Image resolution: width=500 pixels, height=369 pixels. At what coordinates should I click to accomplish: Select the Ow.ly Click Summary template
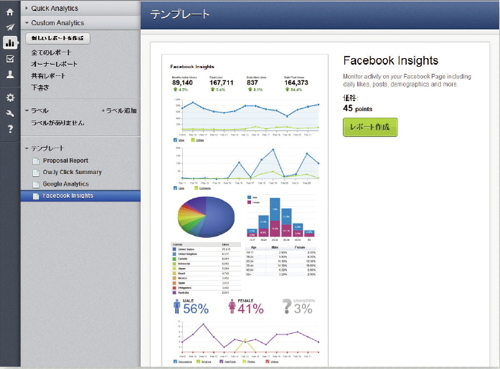[x=72, y=172]
